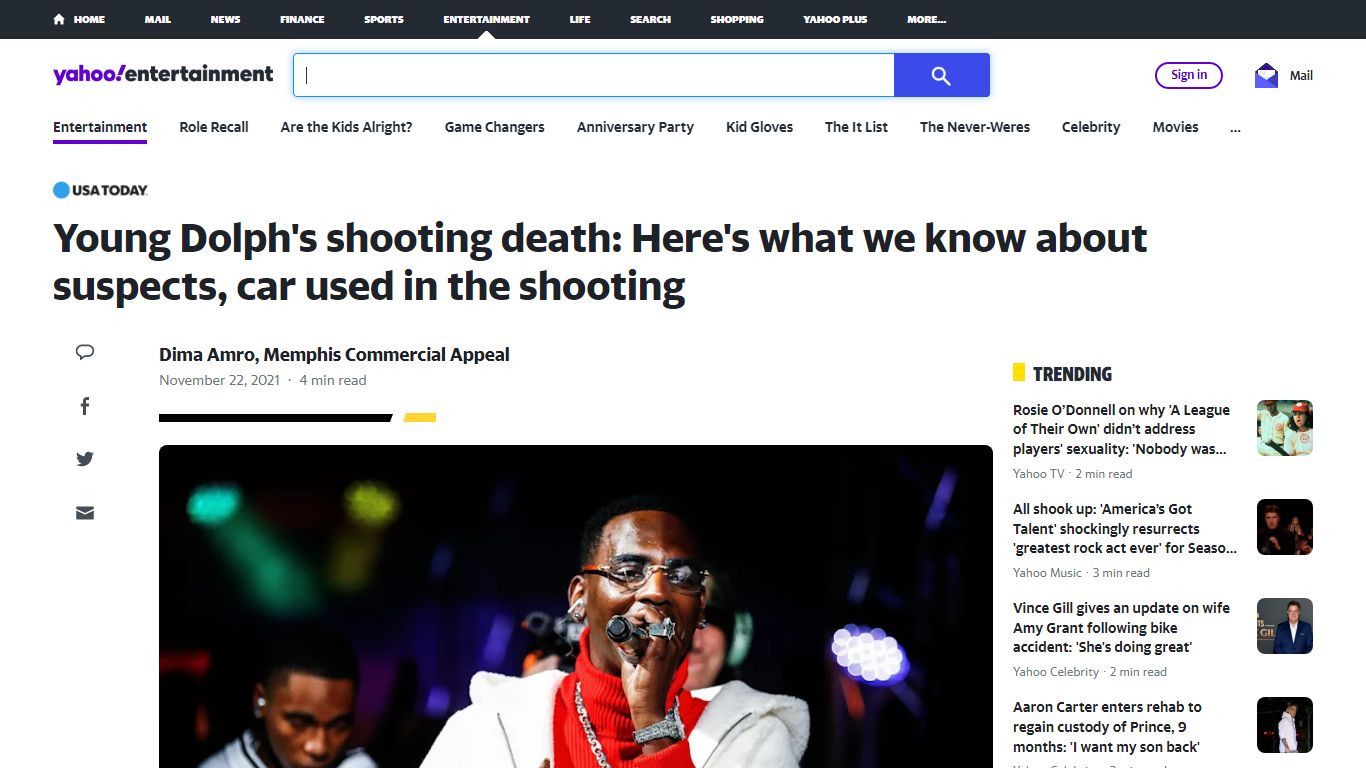
Task: Expand MORE... in the top bar
Action: pos(926,19)
